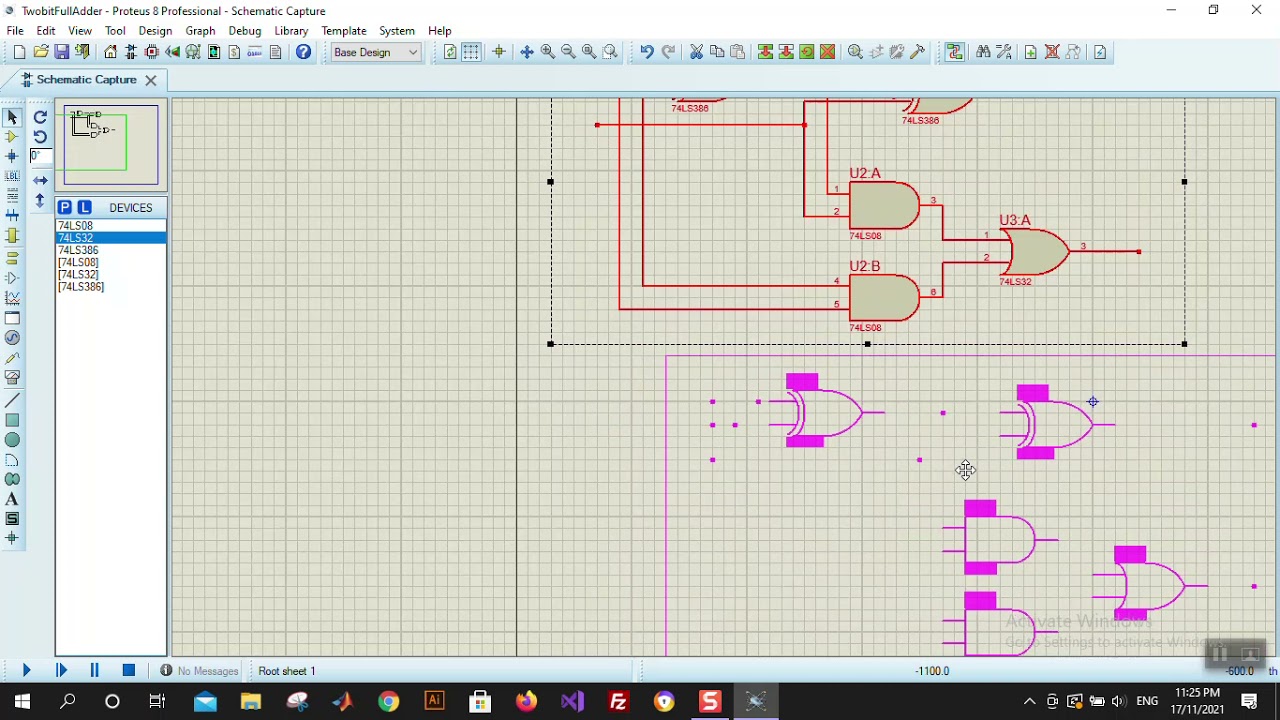Select the U3:A OR gate component
Image resolution: width=1280 pixels, height=720 pixels.
1035,252
